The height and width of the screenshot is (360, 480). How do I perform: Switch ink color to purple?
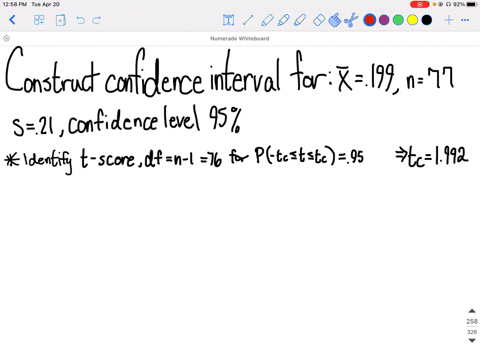point(384,20)
